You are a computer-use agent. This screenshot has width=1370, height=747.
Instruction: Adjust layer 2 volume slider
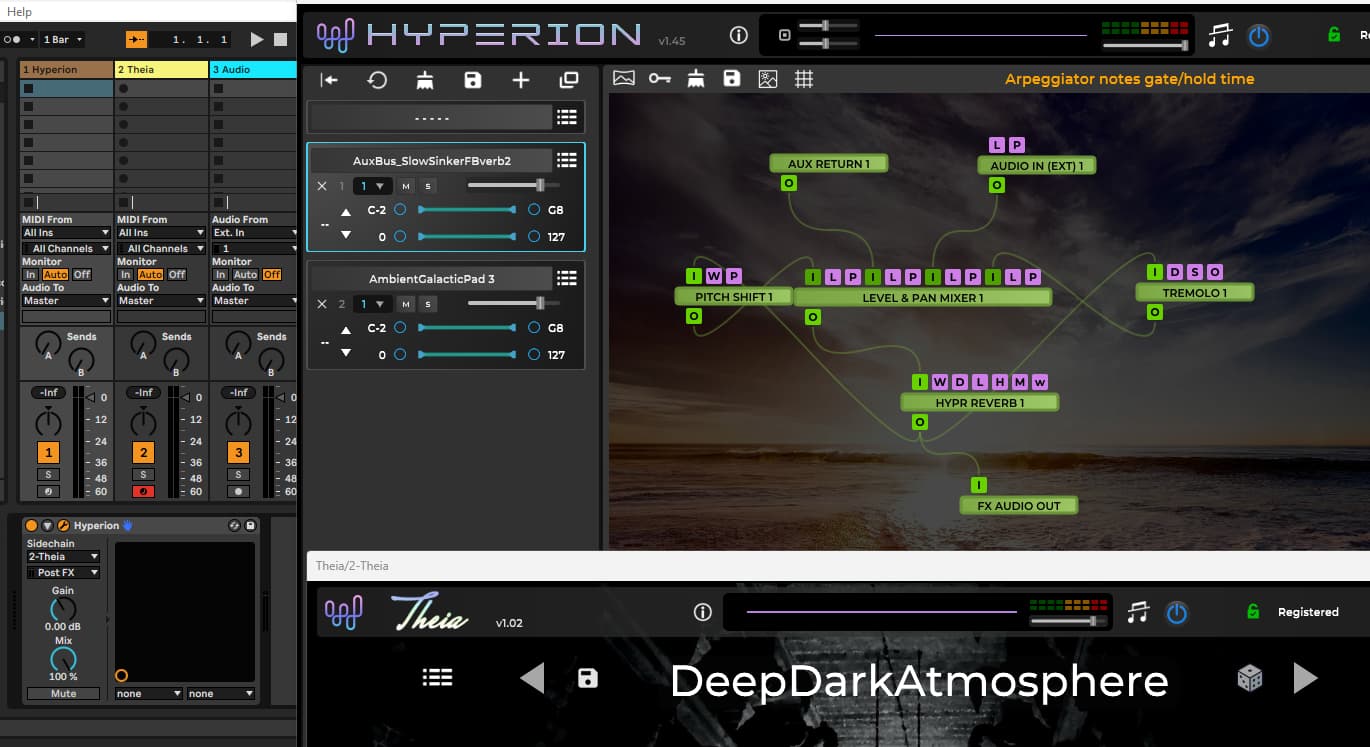513,303
